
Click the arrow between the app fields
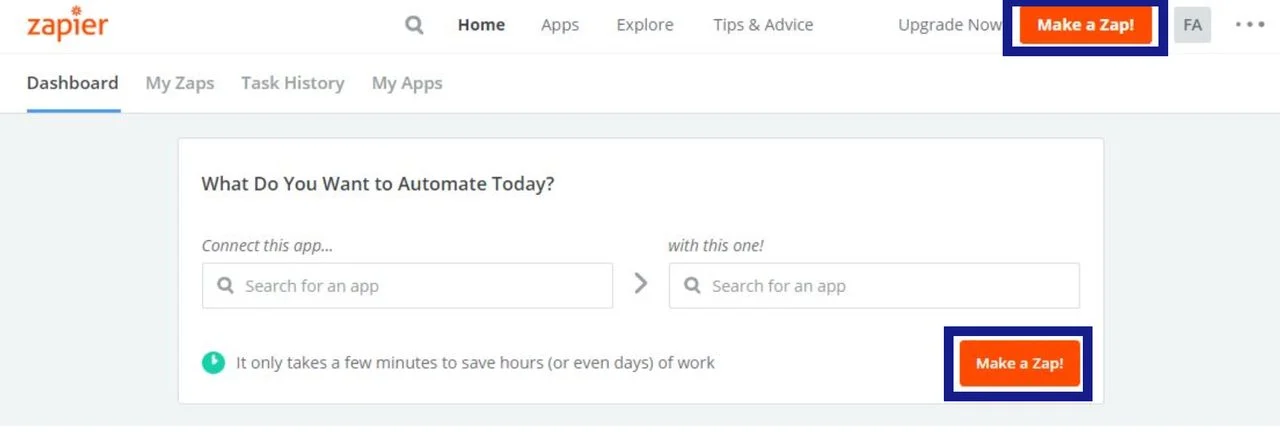[x=641, y=284]
